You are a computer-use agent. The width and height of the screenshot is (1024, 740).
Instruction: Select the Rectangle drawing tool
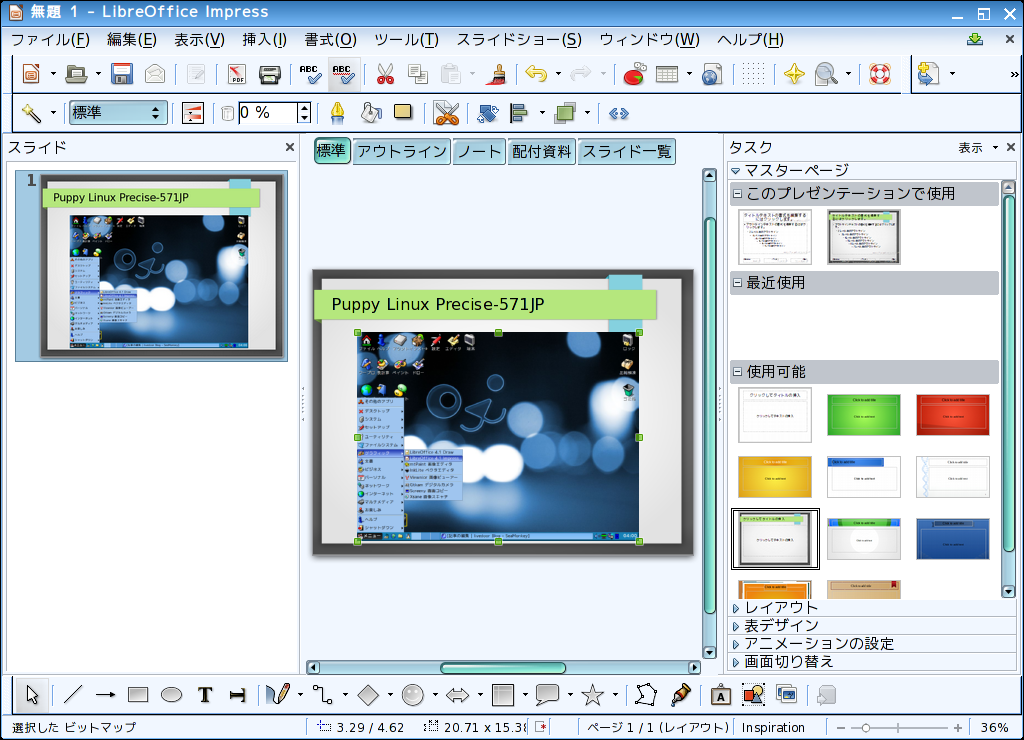138,695
